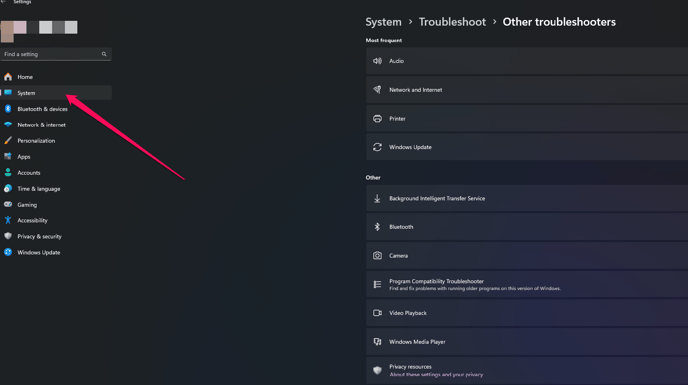688x385 pixels.
Task: Click the Privacy resources shield icon
Action: [377, 371]
